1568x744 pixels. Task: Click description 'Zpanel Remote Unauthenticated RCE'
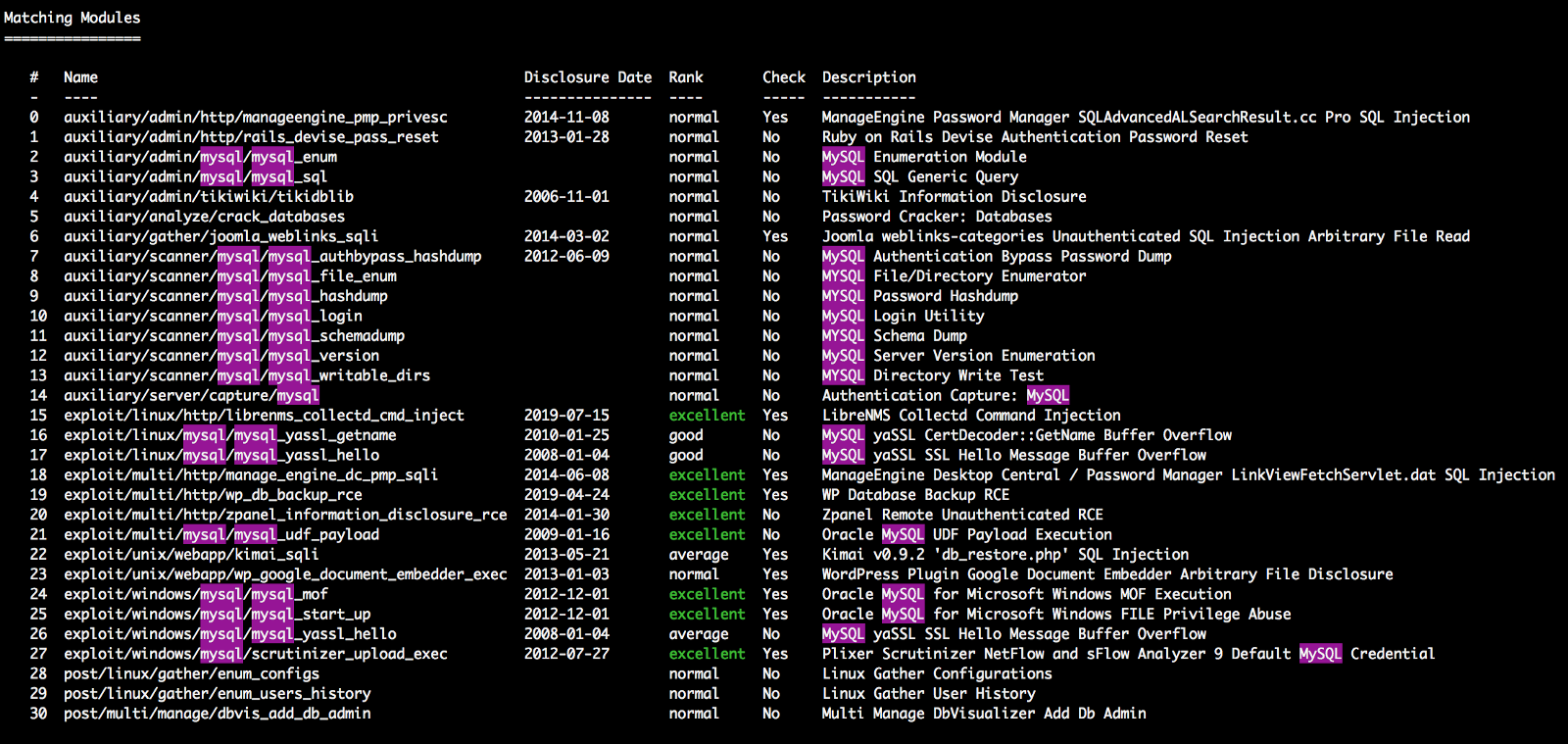962,515
